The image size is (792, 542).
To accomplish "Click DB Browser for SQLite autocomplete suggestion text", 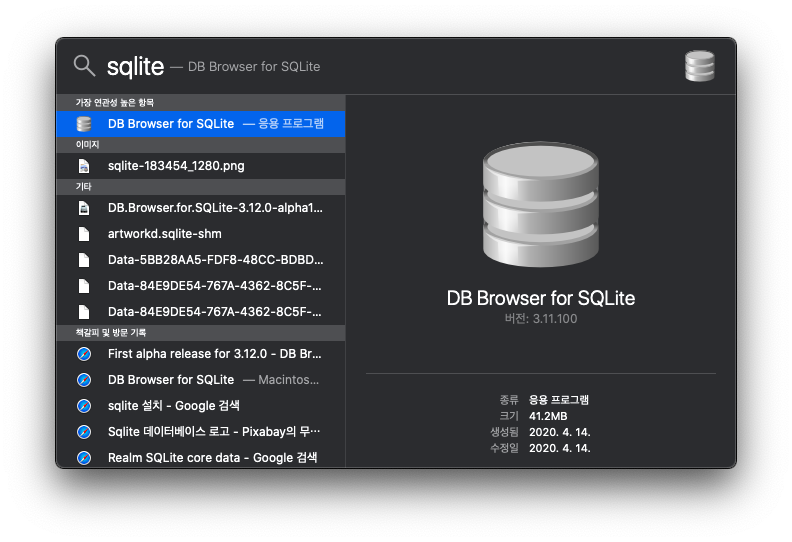I will coord(254,67).
